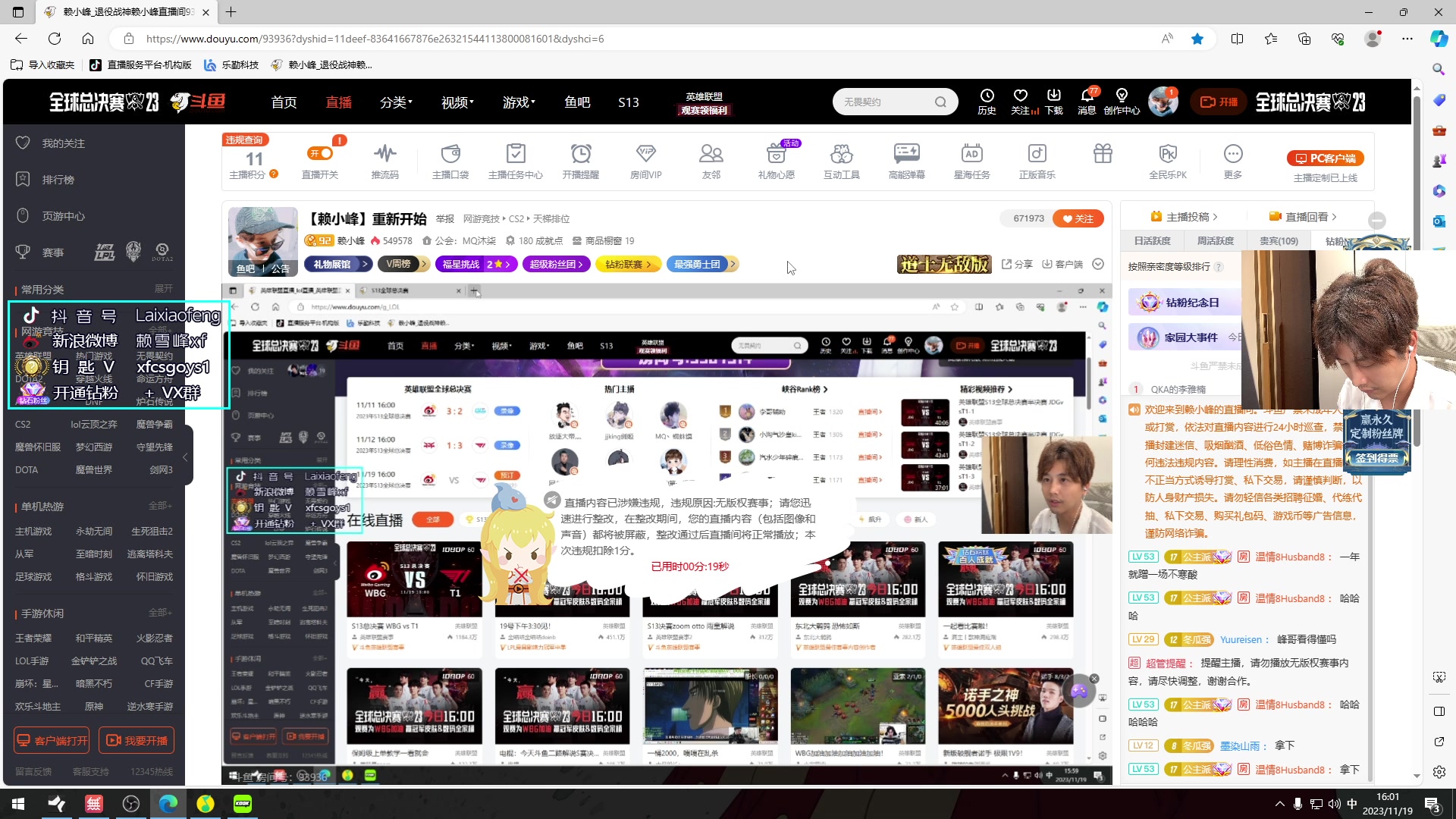Screen dimensions: 1456x819
Task: Click the 举报 report link
Action: tap(445, 219)
